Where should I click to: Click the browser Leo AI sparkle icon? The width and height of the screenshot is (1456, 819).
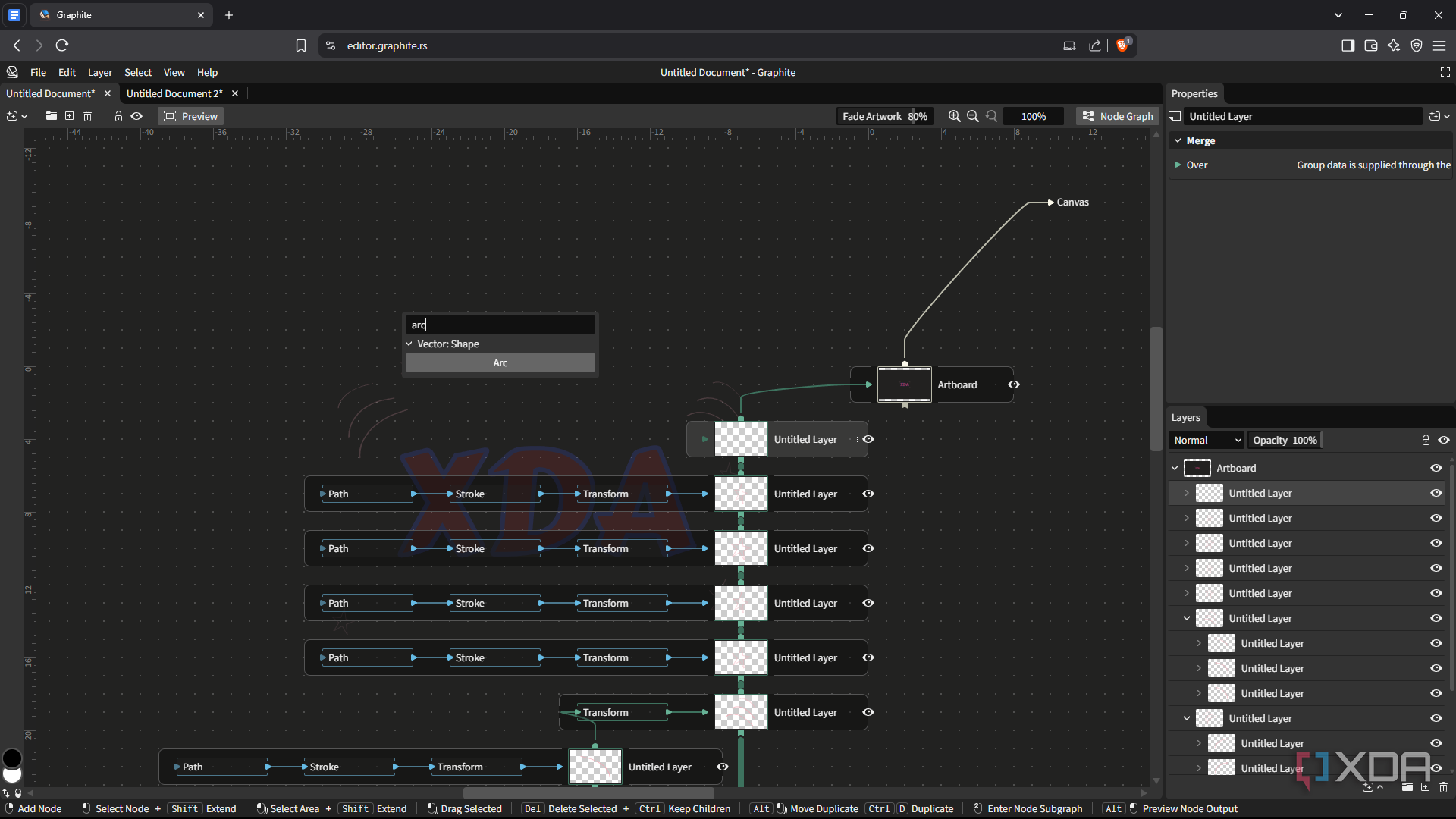pos(1393,45)
